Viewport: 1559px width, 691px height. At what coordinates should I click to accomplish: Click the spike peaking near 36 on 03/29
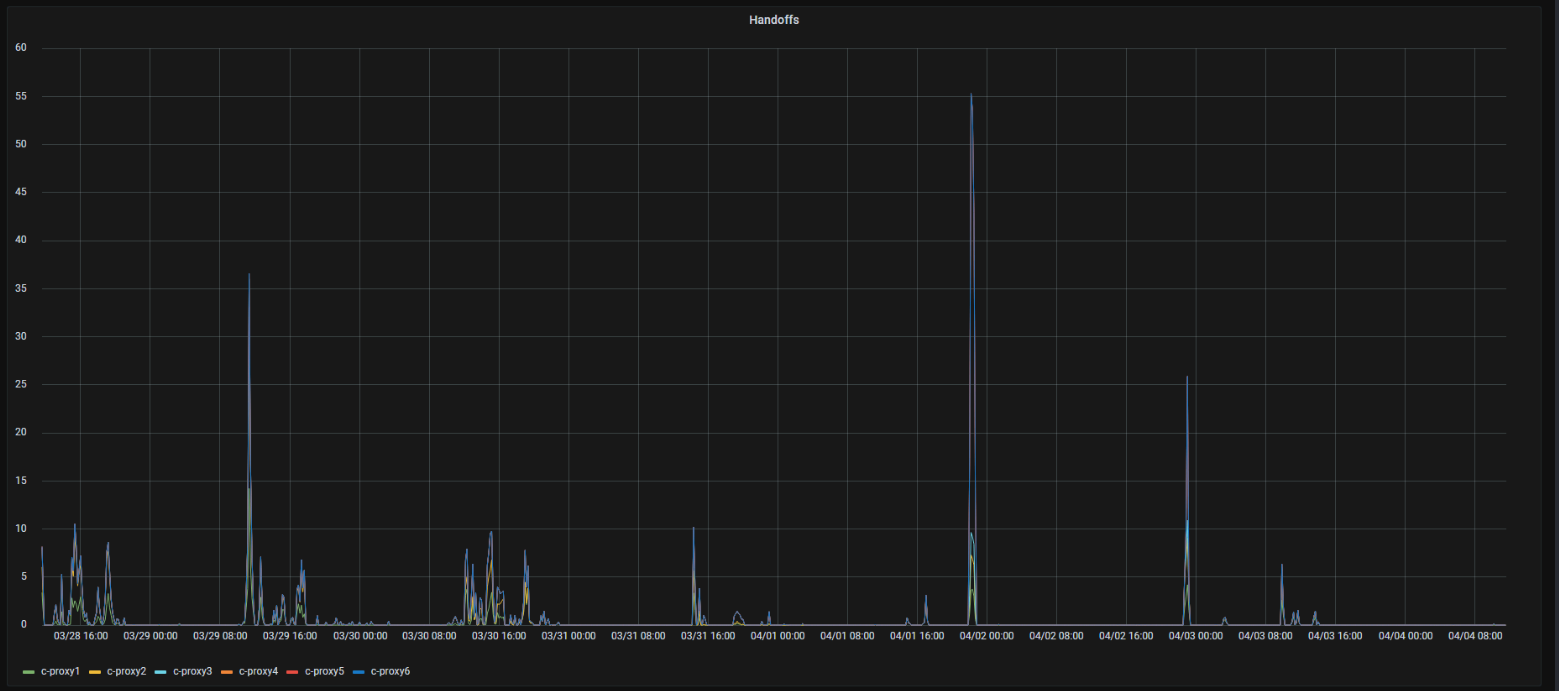pyautogui.click(x=249, y=275)
